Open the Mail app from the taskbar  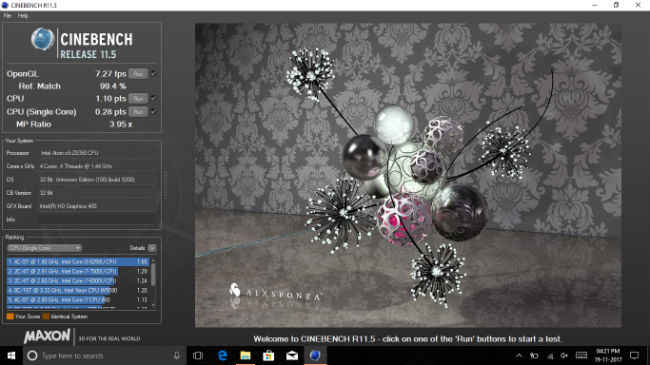[292, 356]
